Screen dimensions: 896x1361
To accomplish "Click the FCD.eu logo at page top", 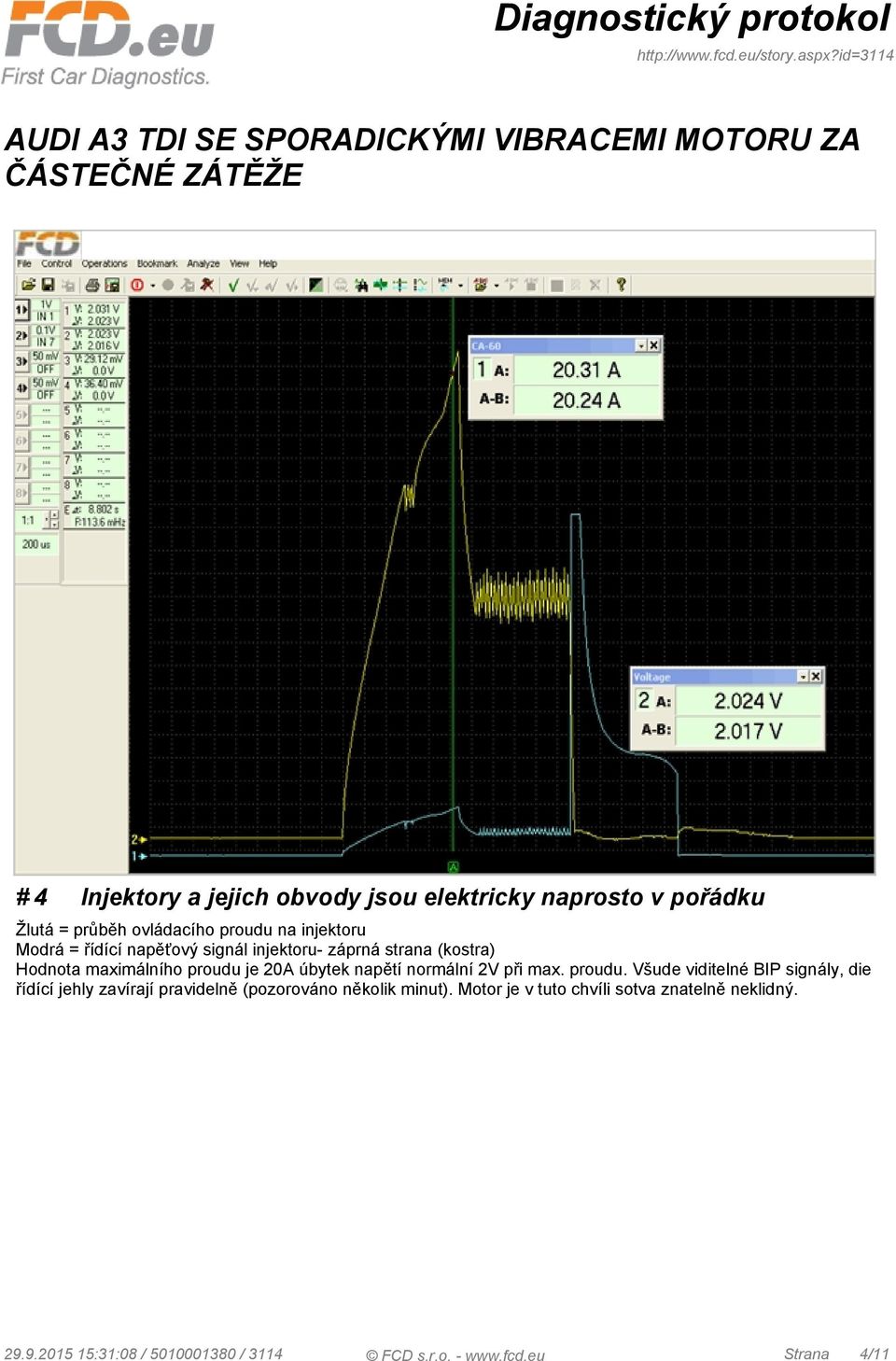I will [109, 44].
